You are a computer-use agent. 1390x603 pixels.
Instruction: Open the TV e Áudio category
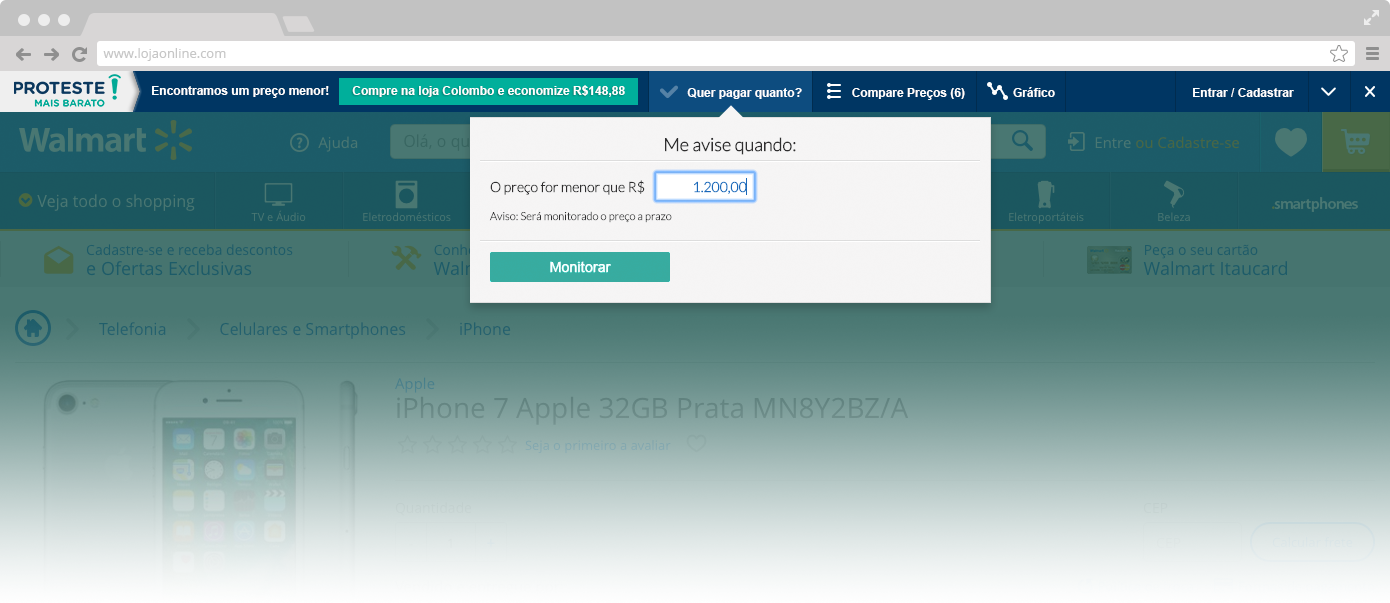278,203
